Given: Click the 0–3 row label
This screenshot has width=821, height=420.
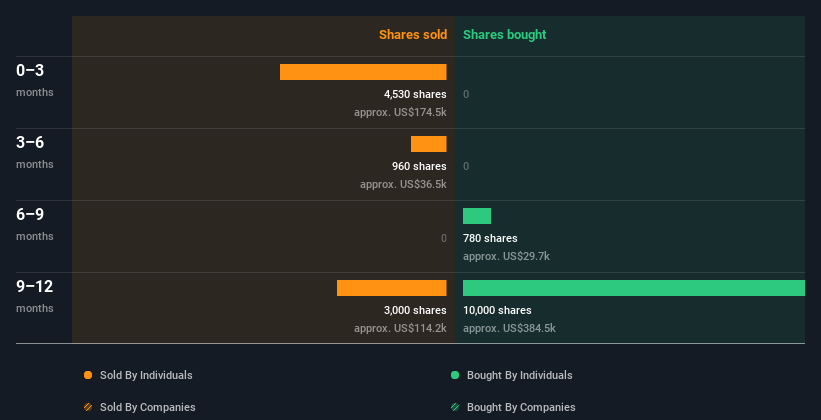Looking at the screenshot, I should click(30, 70).
